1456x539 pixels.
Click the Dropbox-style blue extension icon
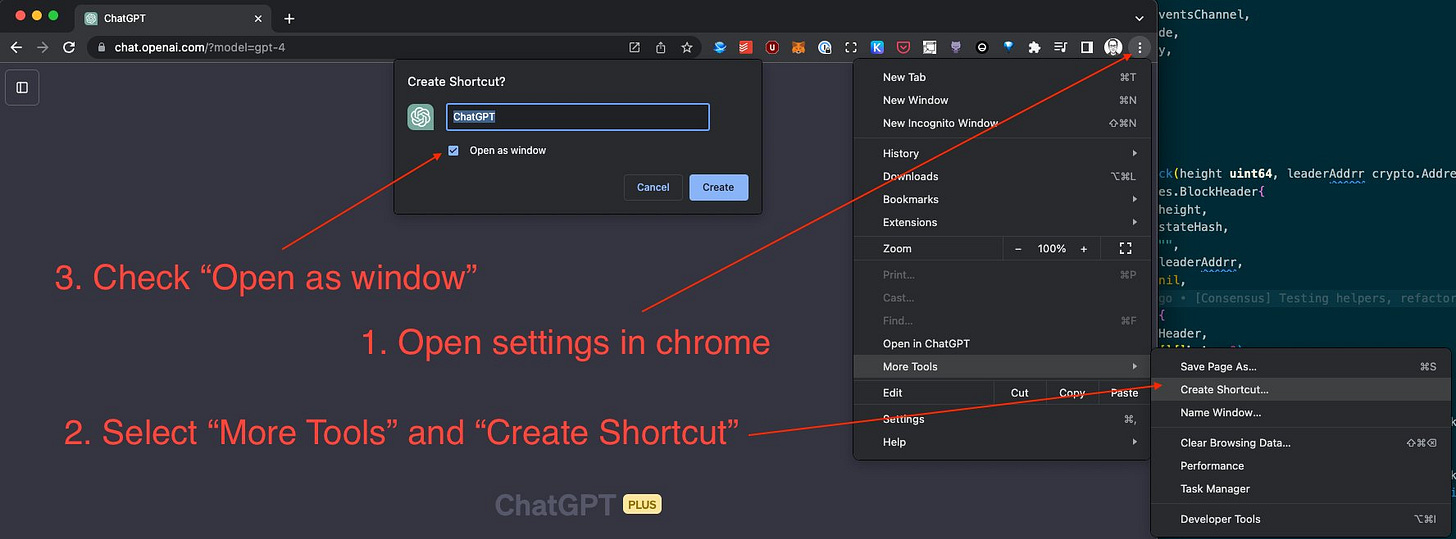719,47
